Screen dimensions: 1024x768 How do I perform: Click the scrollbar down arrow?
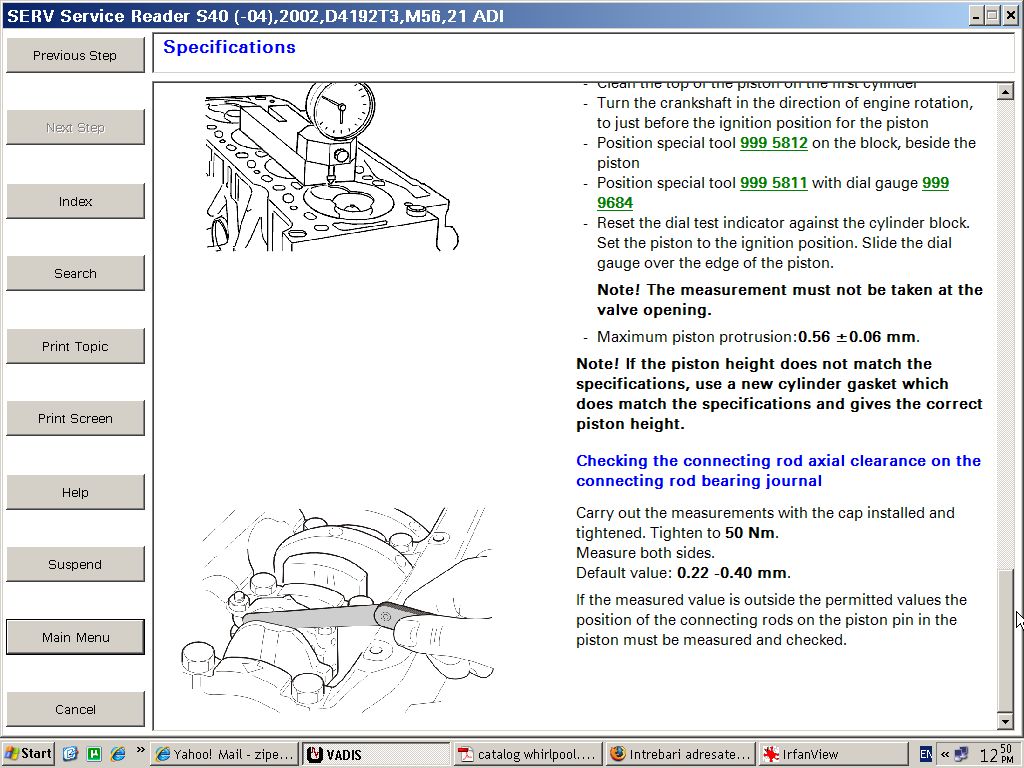click(1005, 721)
